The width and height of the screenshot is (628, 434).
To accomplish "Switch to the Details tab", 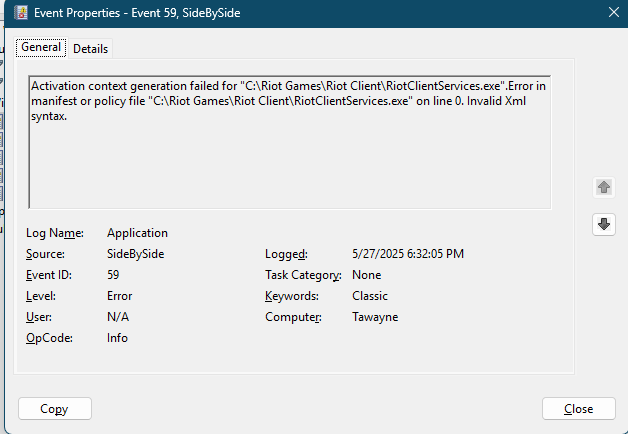I will pyautogui.click(x=91, y=48).
